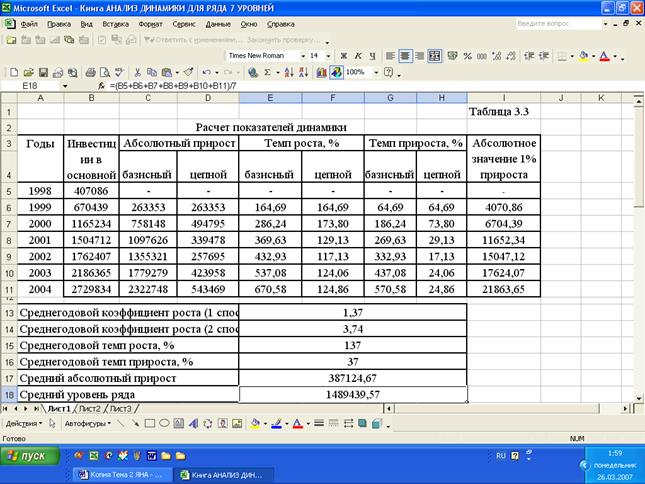This screenshot has width=645, height=484.
Task: Expand the zoom 100% dropdown
Action: [x=376, y=73]
